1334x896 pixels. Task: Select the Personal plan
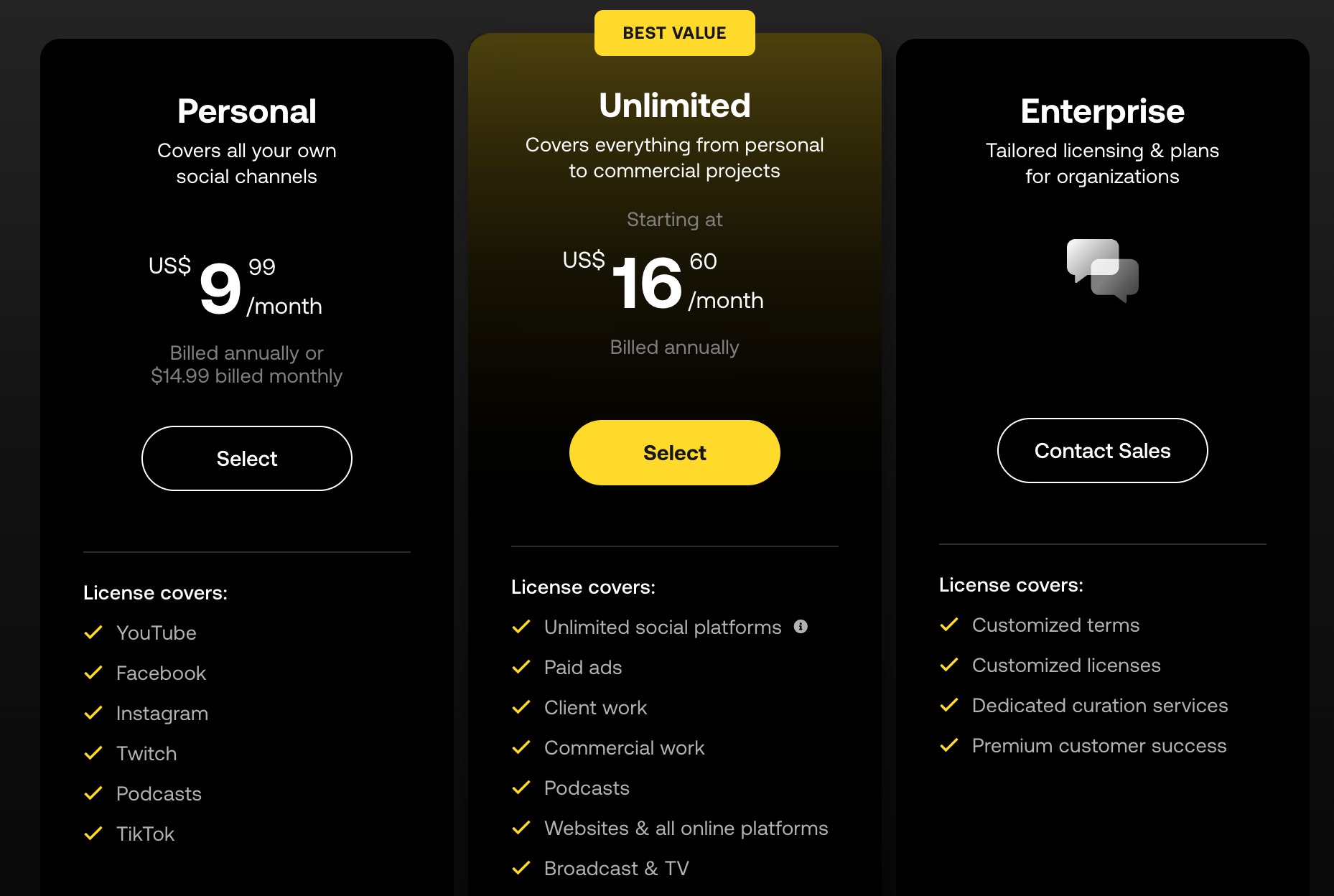[247, 458]
